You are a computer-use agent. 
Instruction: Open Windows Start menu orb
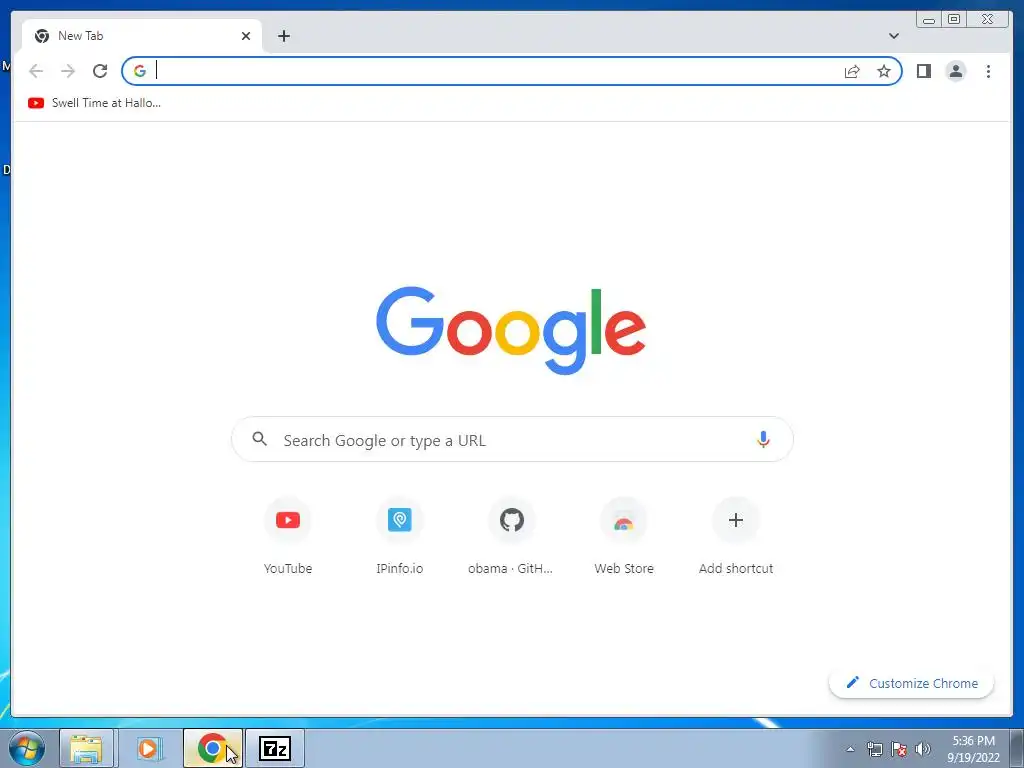[x=26, y=748]
